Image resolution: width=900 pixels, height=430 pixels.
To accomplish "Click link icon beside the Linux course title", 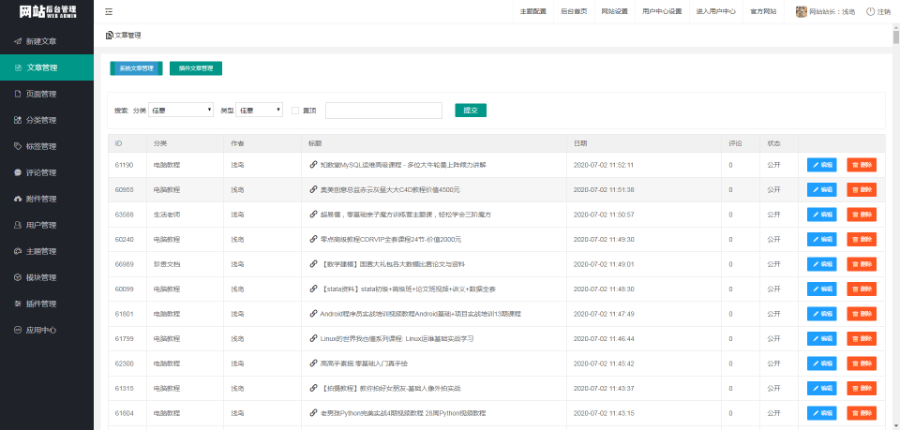I will pyautogui.click(x=313, y=339).
